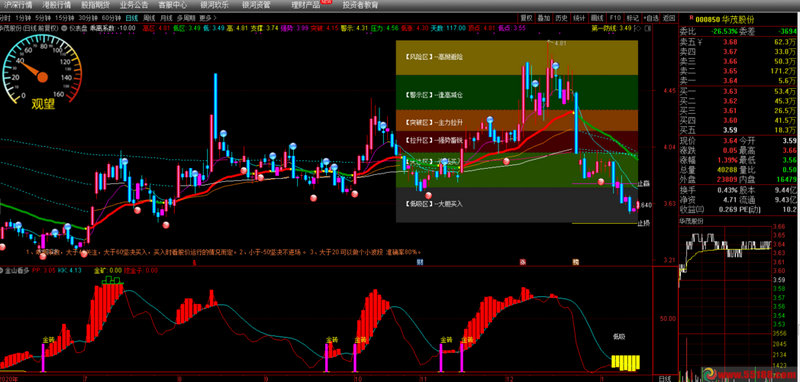The image size is (800, 382).
Task: Open the 投资者教育 menu
Action: tap(361, 5)
